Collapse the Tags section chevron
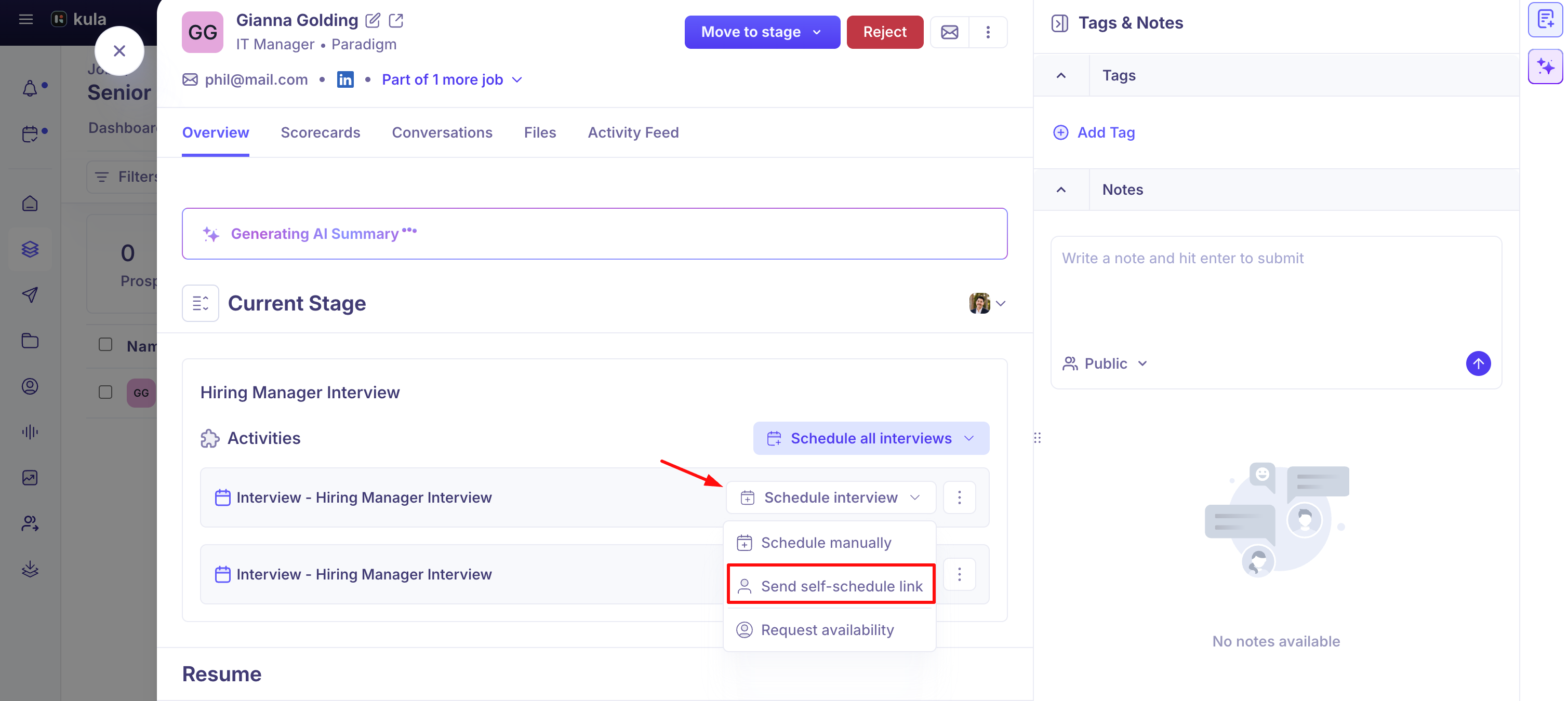1568x701 pixels. [1061, 75]
